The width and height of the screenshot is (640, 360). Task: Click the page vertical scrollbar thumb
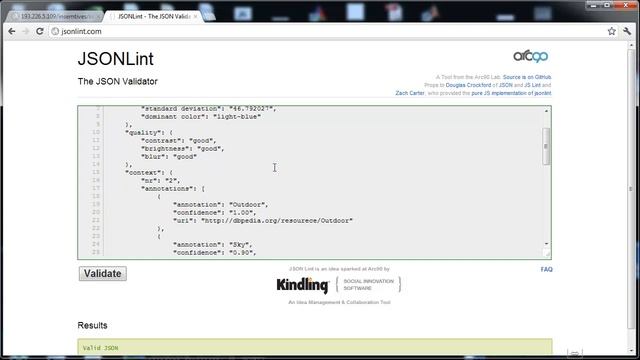pos(632,188)
